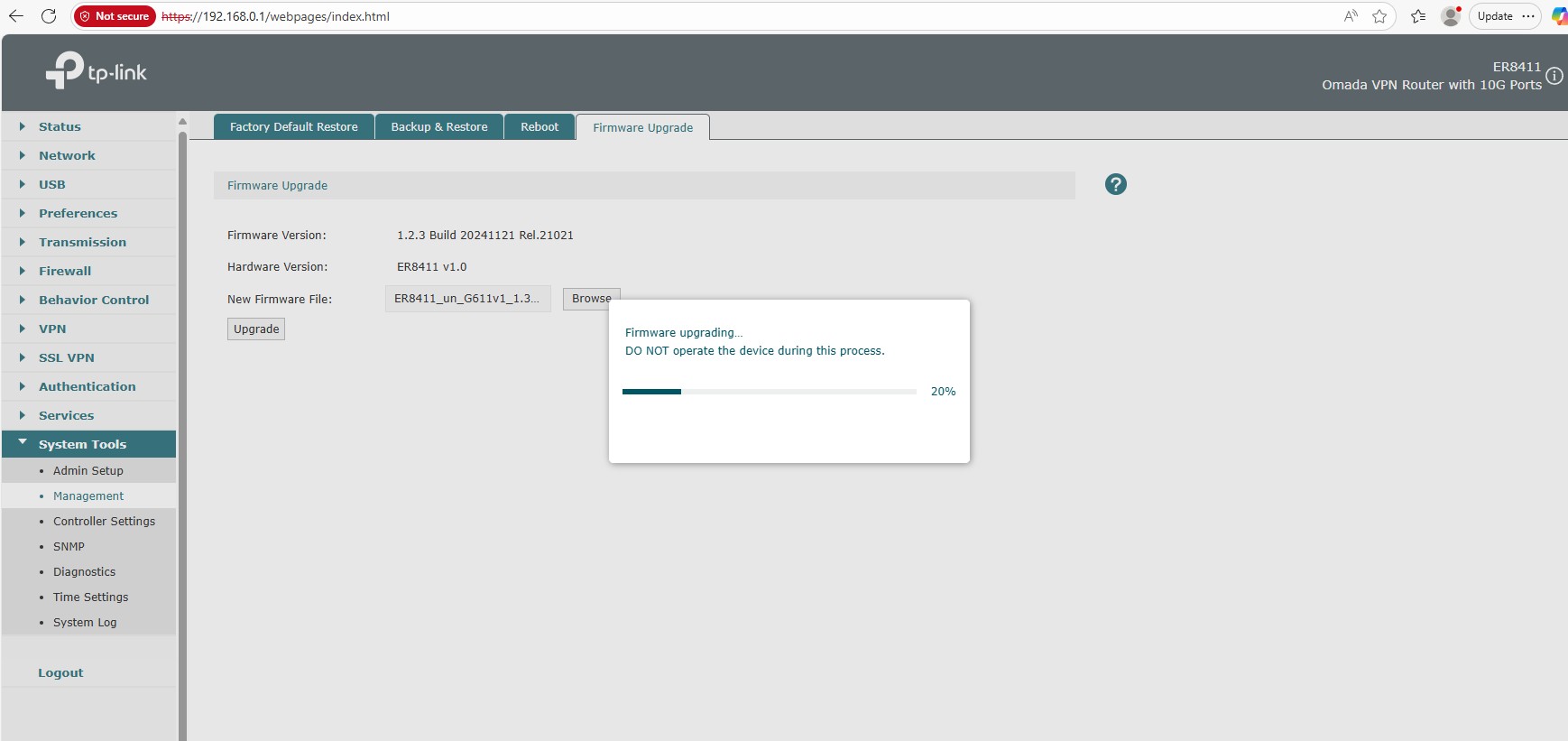Click the Firmware Upgrade section header
Viewport: 1568px width, 741px height.
644,185
